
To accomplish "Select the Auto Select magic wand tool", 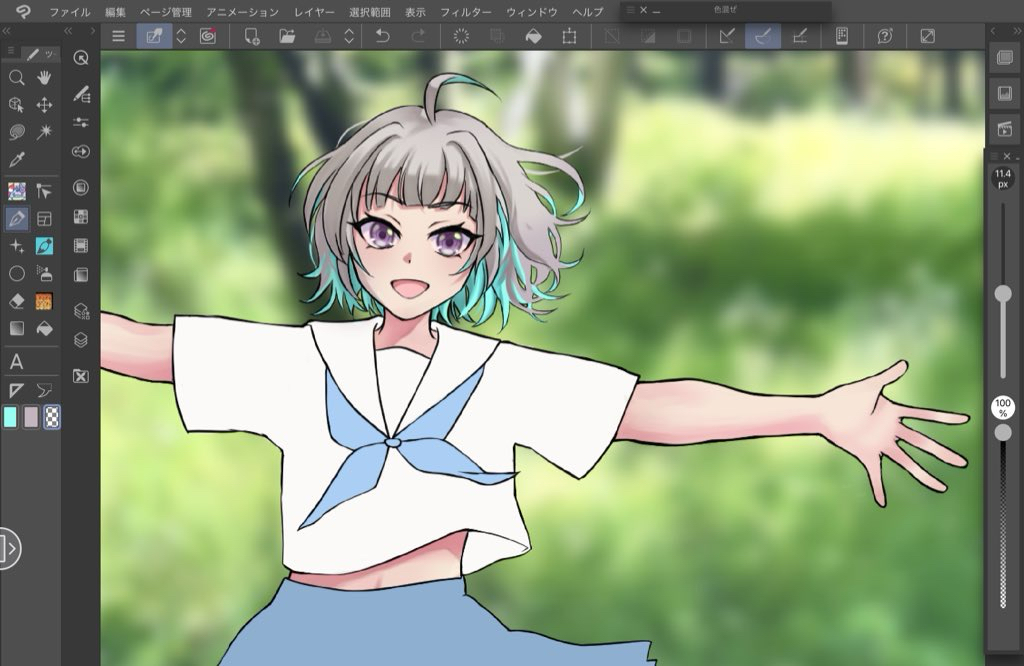I will (x=44, y=132).
